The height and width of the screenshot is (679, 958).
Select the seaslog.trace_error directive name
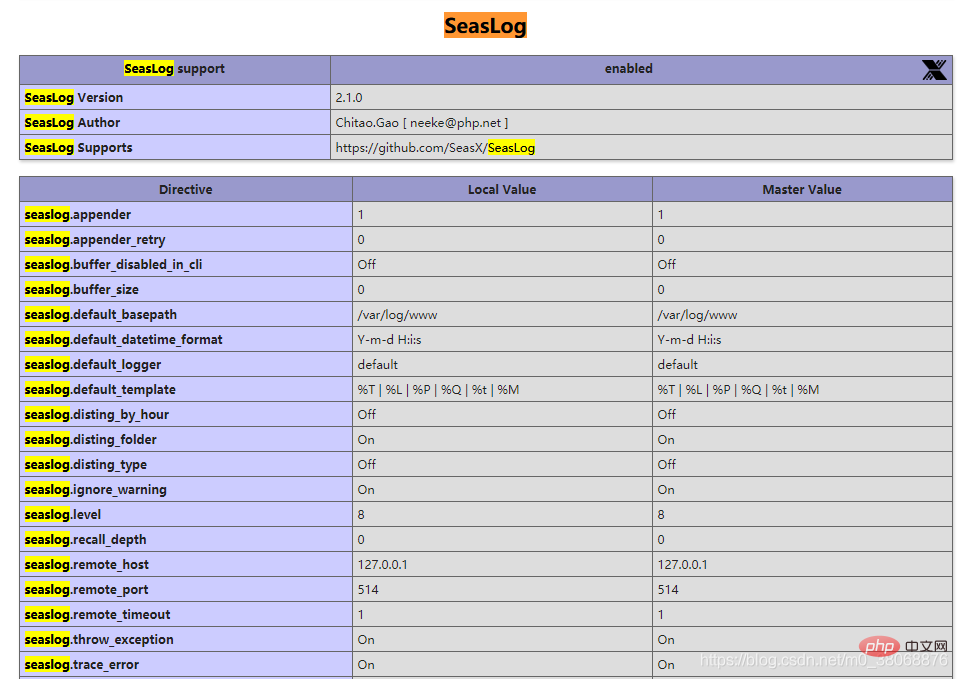click(82, 666)
